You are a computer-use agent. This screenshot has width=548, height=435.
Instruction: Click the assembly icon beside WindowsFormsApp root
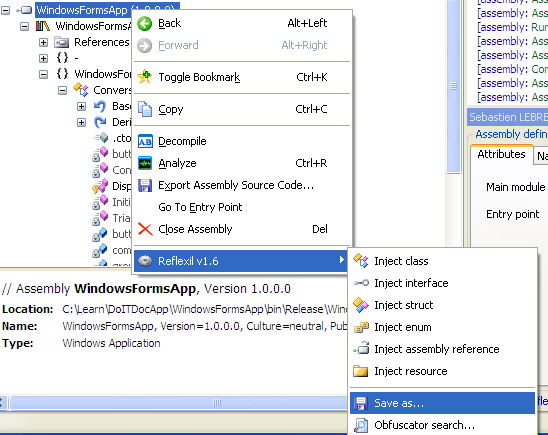click(24, 10)
